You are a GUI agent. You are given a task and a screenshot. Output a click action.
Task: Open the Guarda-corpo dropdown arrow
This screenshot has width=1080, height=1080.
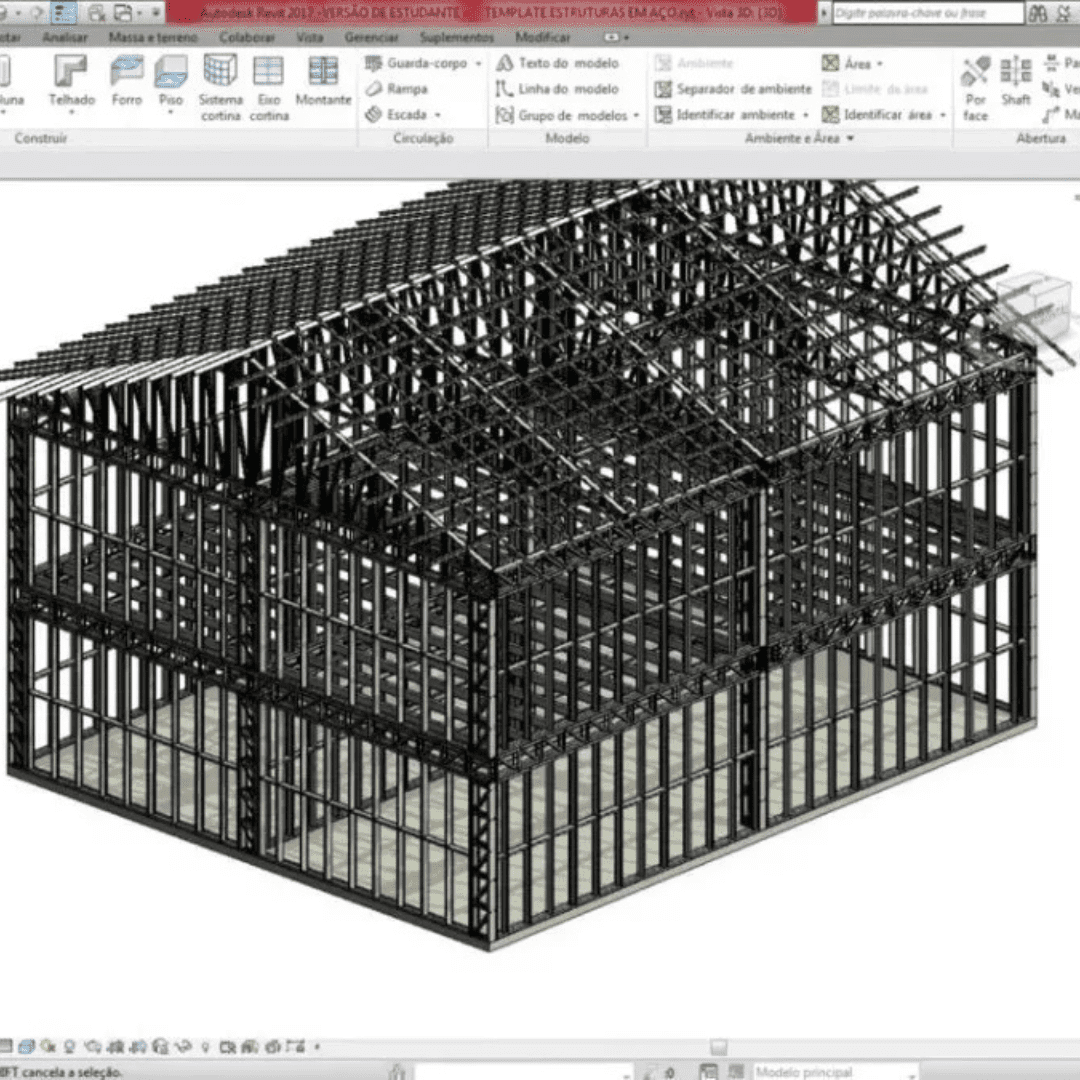(479, 64)
